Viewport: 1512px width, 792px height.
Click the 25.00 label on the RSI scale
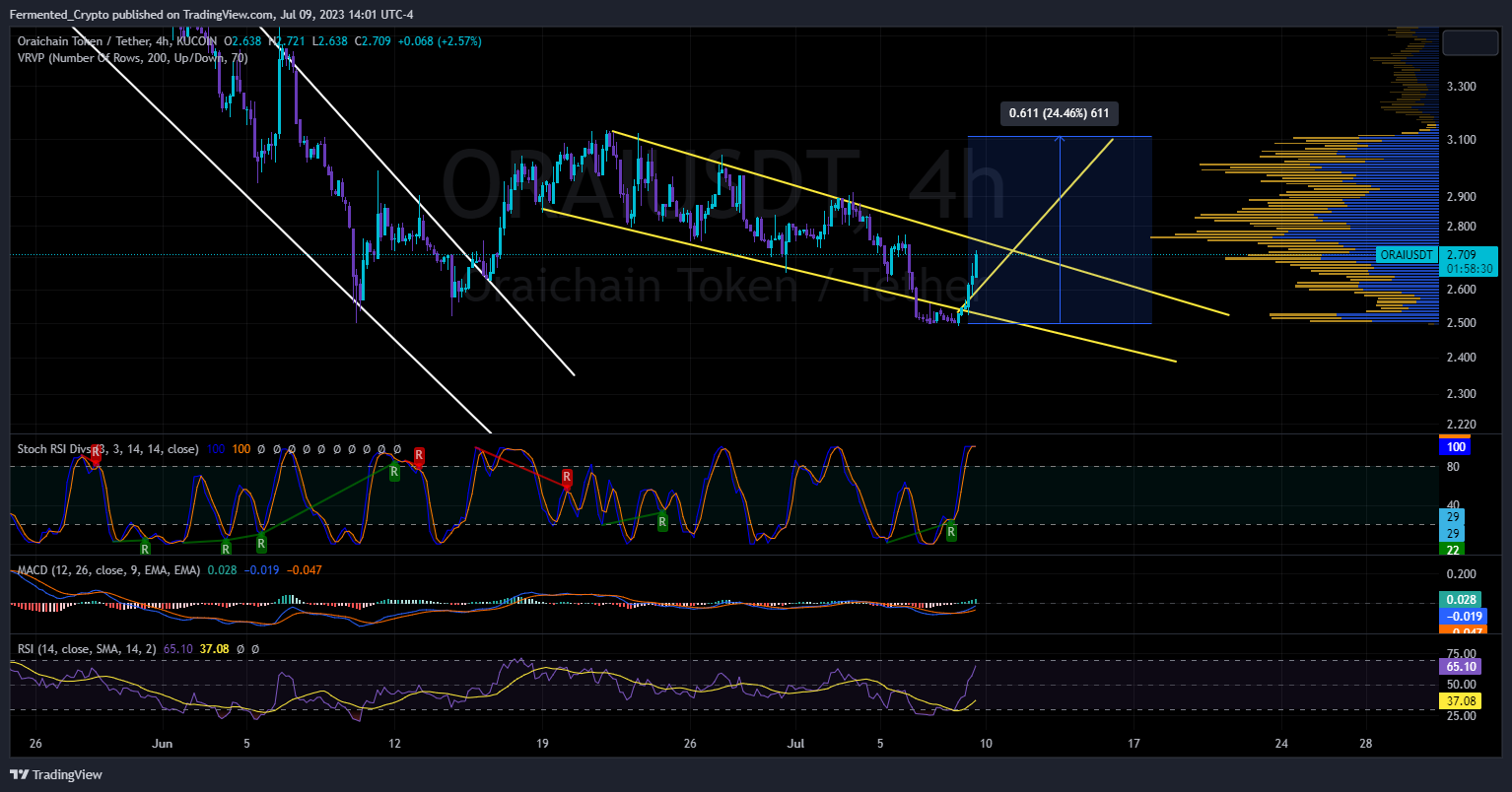click(x=1461, y=716)
